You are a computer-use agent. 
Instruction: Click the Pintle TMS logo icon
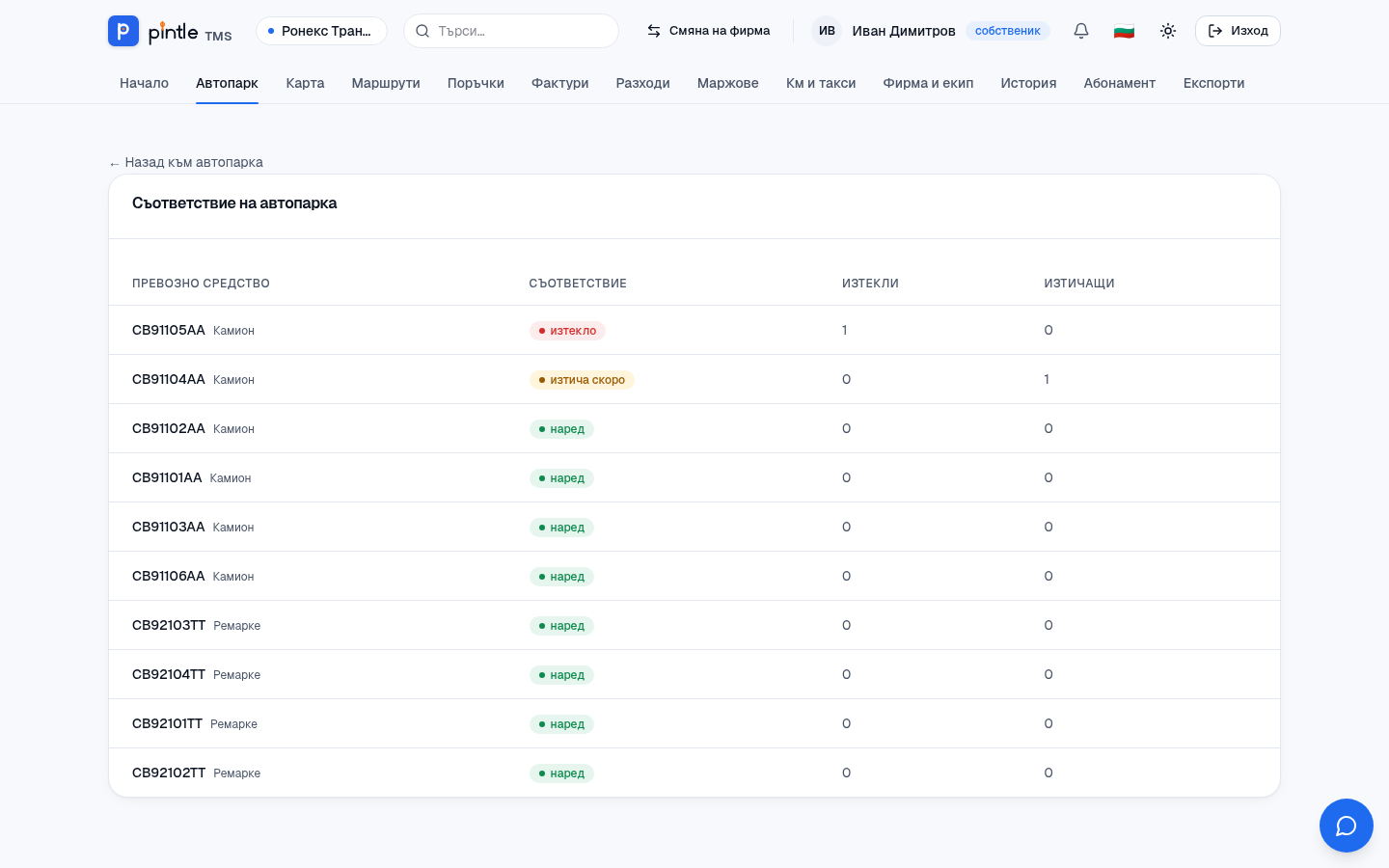click(x=123, y=31)
